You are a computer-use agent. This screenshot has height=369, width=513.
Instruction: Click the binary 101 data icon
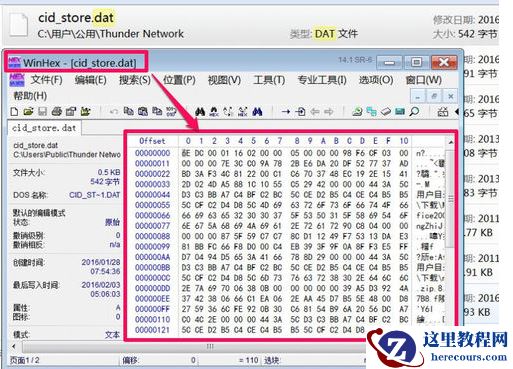click(x=171, y=111)
